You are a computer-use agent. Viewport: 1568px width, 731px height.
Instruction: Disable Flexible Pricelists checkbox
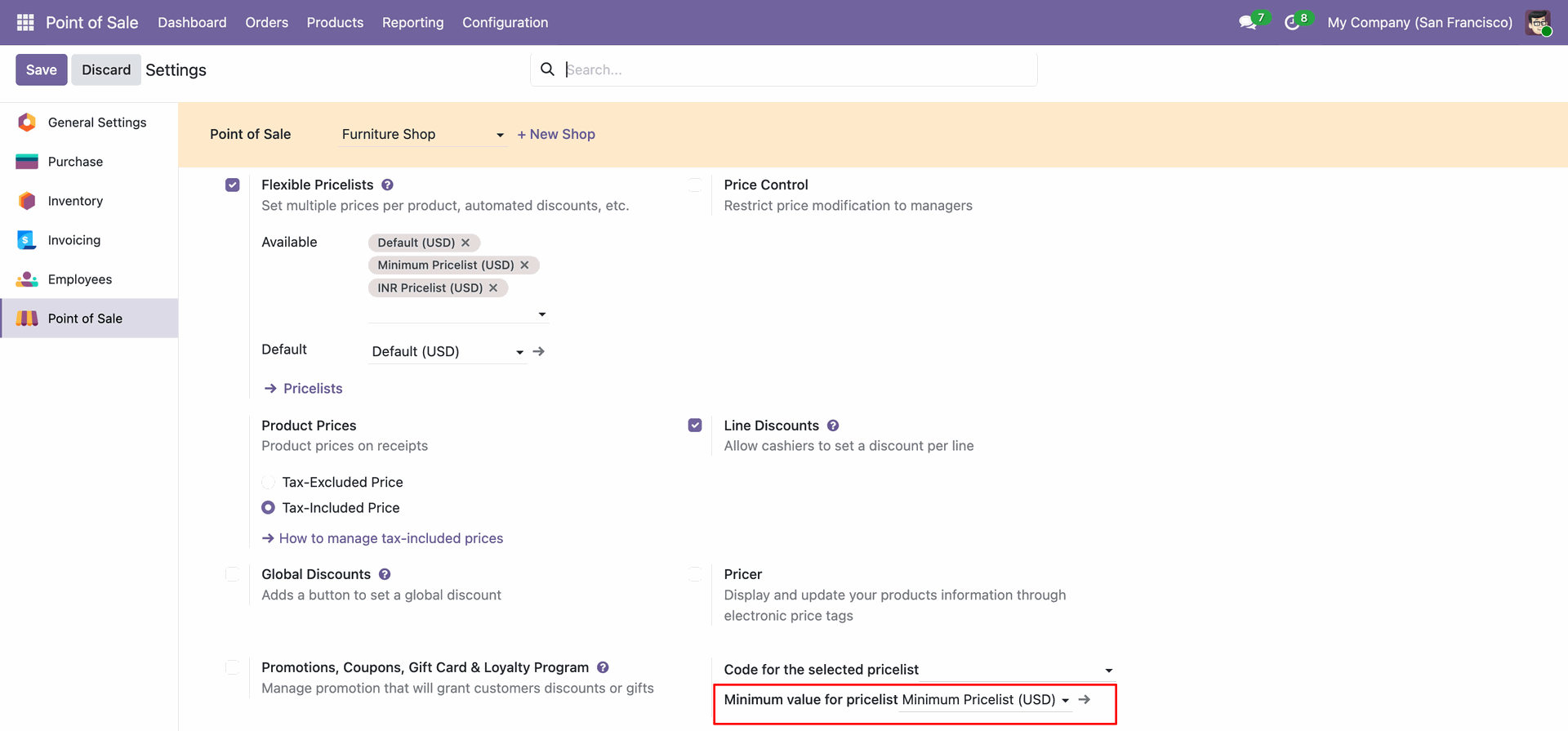233,185
